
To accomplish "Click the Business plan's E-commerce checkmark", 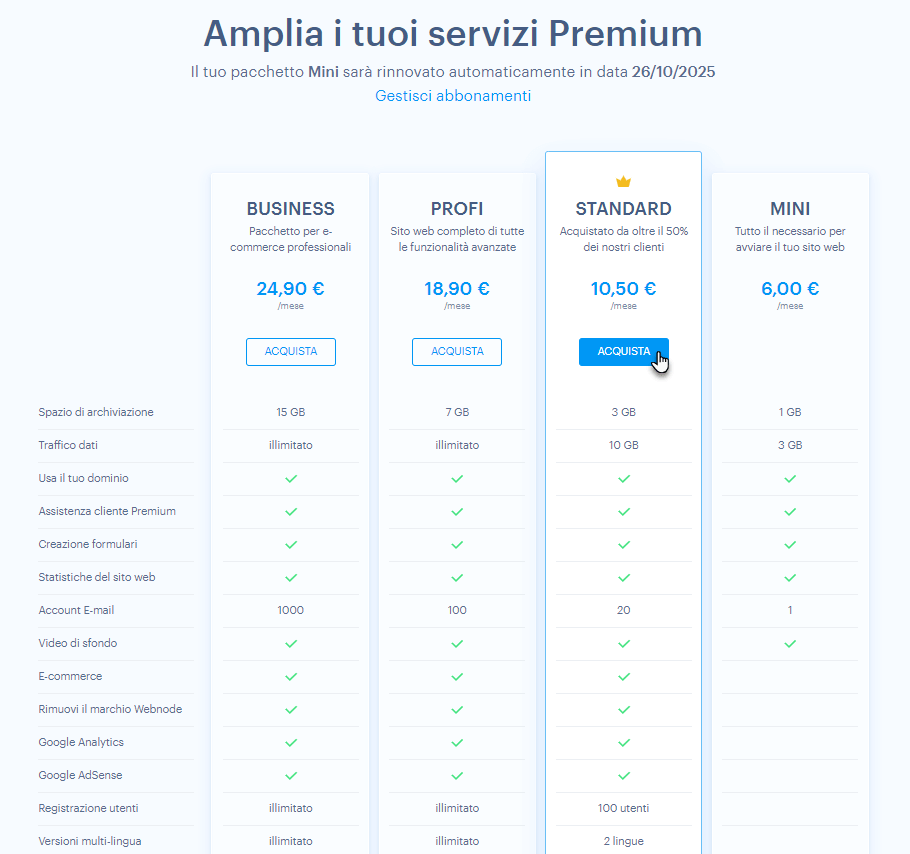I will tap(291, 676).
